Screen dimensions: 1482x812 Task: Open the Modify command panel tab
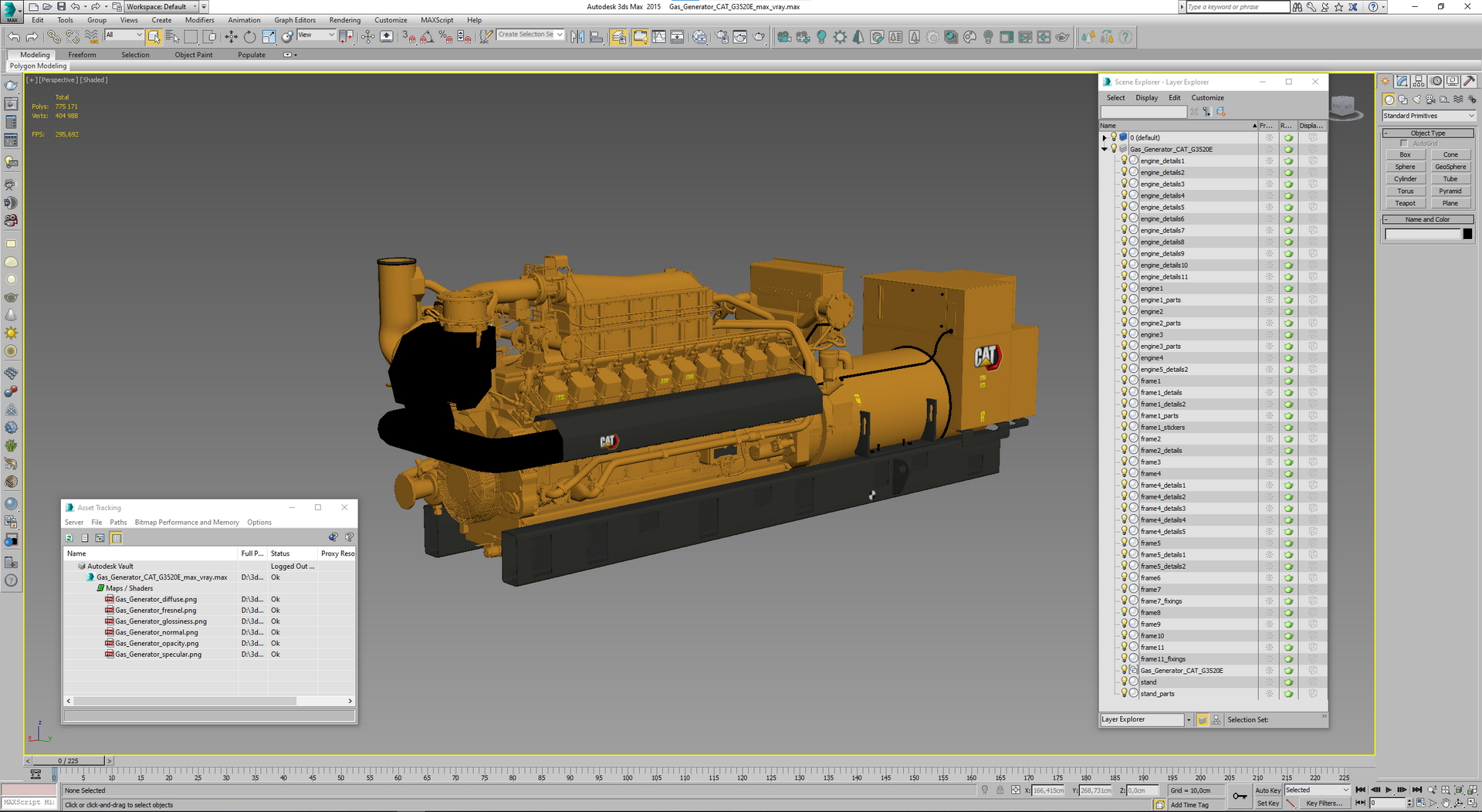(x=1402, y=81)
